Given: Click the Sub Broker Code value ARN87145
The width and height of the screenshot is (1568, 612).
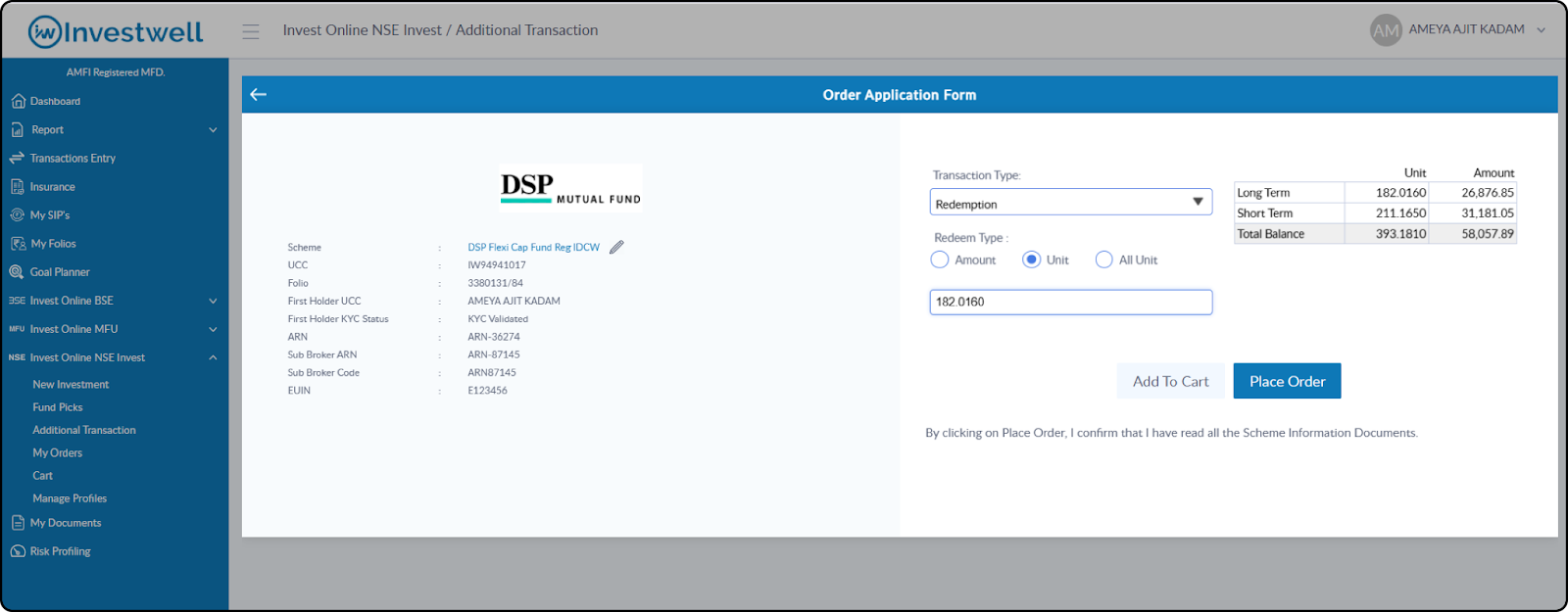Looking at the screenshot, I should pos(492,372).
